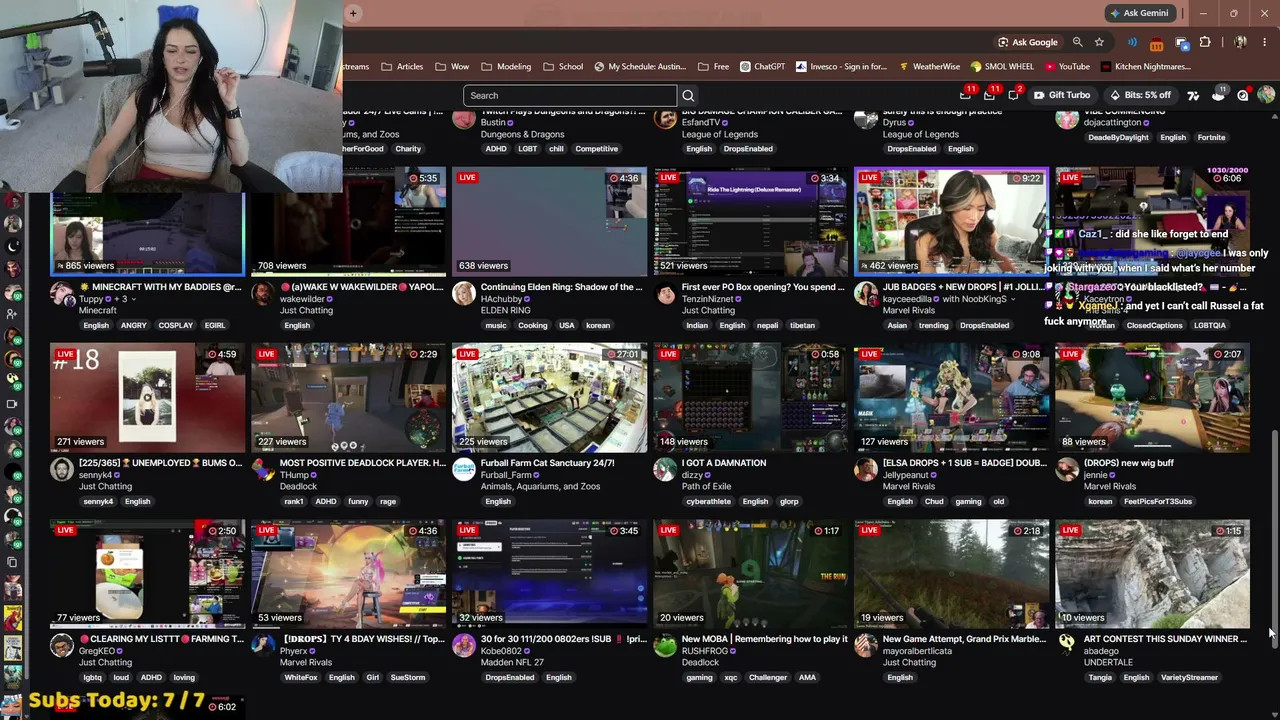Open the browser zoom magnifier icon
The width and height of the screenshot is (1280, 720).
coord(1077,42)
